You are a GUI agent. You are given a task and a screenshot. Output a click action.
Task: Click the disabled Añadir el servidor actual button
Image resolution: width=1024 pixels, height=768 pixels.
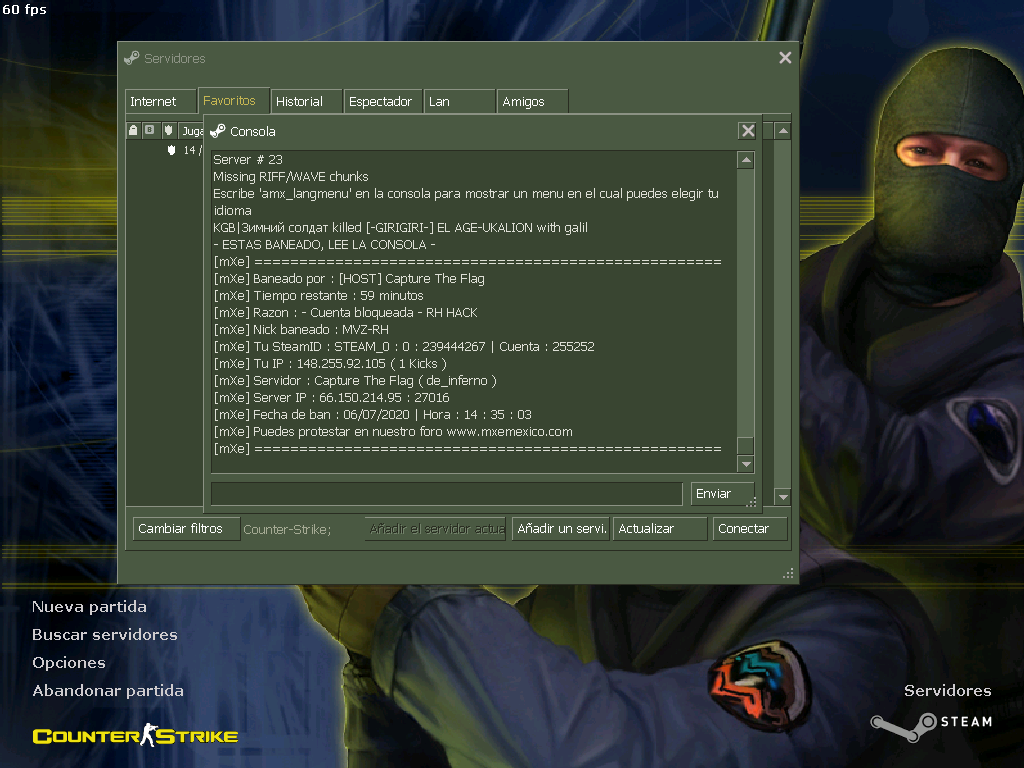point(436,528)
